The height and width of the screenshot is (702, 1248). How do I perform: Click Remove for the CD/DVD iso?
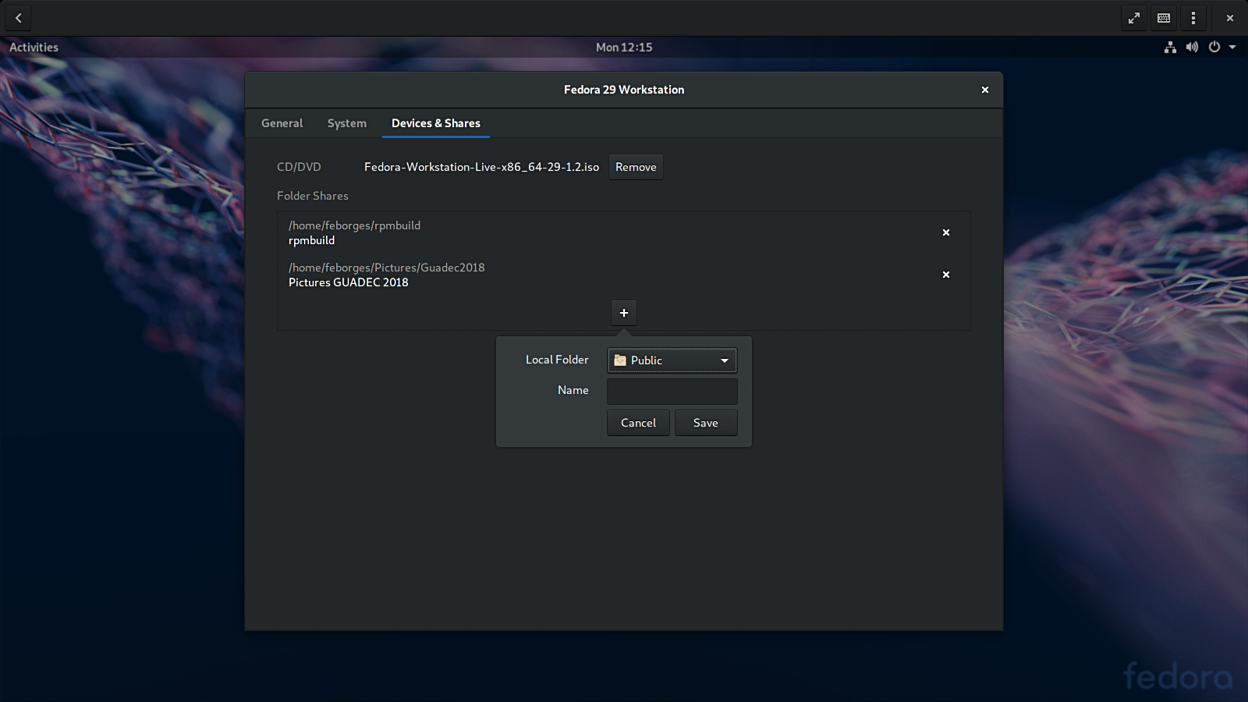(635, 167)
